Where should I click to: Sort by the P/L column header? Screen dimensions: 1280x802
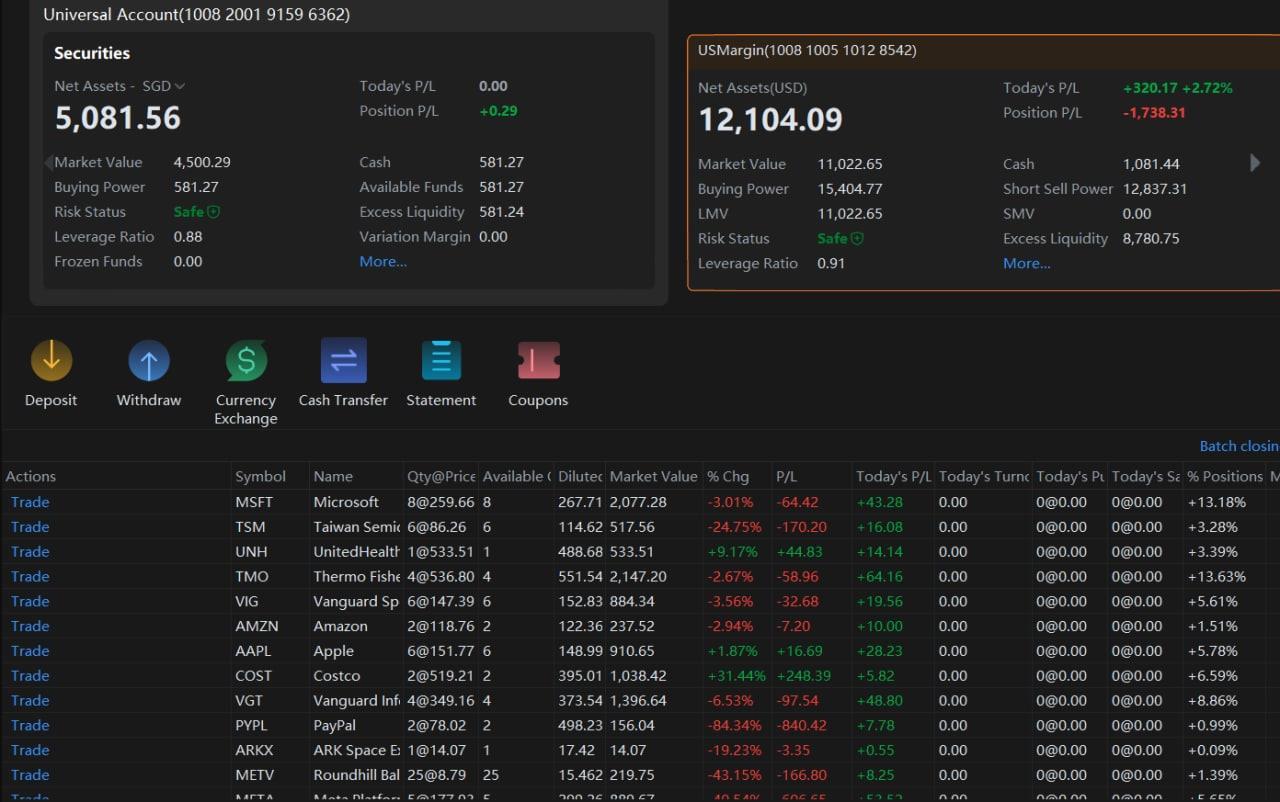(786, 477)
